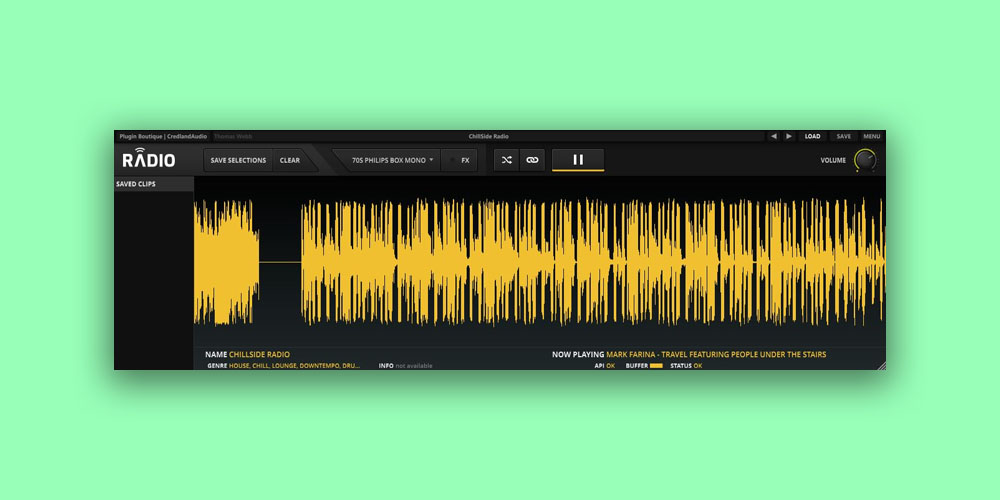
Task: Click the window resize grip corner icon
Action: (881, 365)
